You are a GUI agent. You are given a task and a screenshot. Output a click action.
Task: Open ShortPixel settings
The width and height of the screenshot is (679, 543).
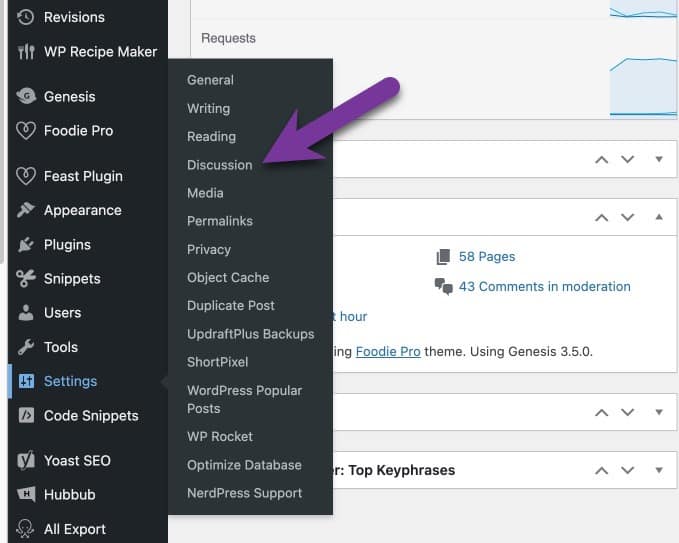click(x=217, y=362)
